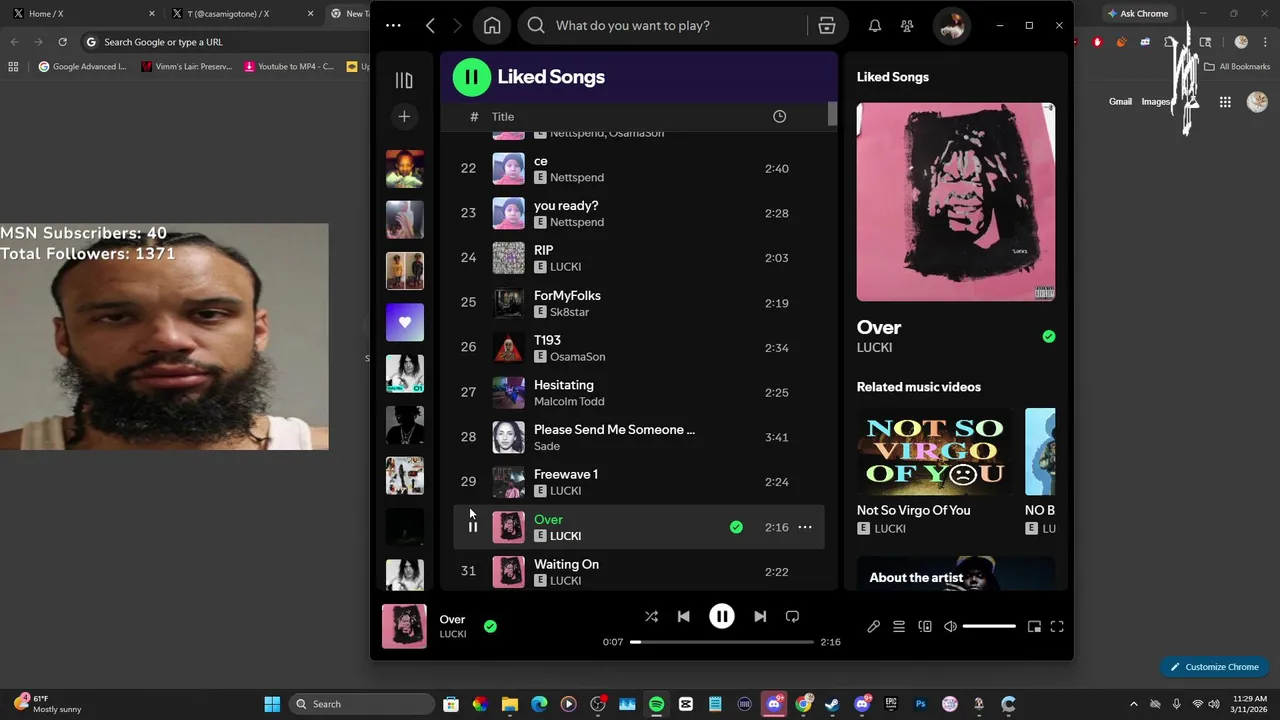Toggle the liked checkmark beside 'Over' in the player bar
The height and width of the screenshot is (720, 1280).
[490, 626]
